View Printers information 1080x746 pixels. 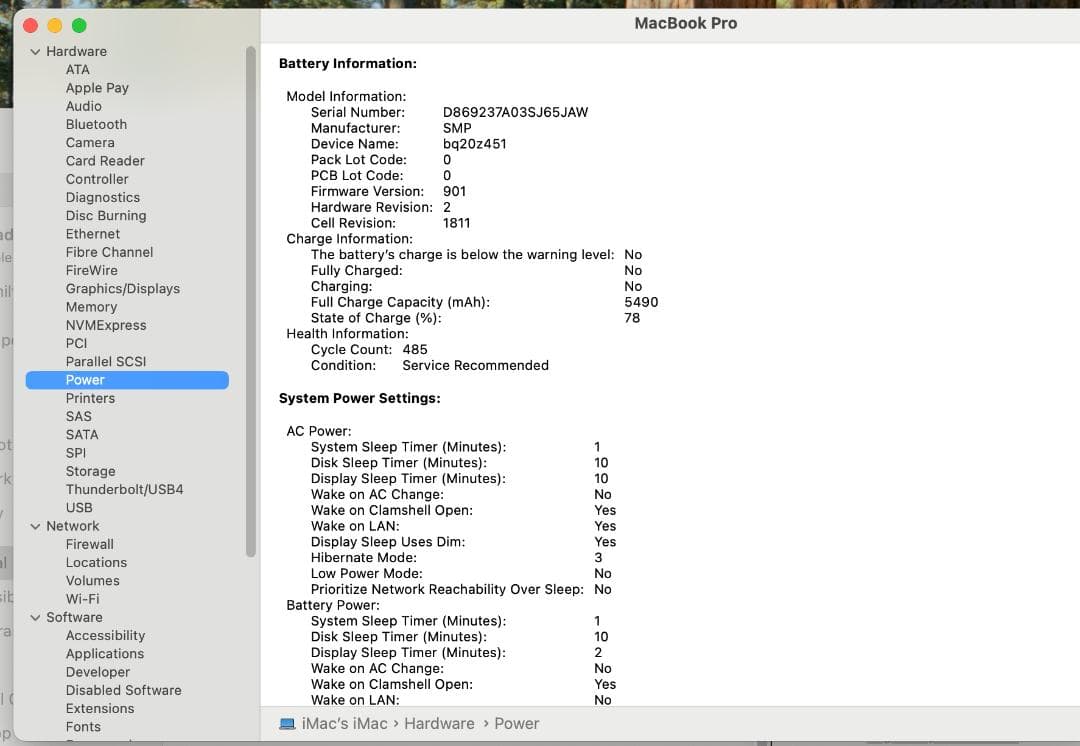90,398
